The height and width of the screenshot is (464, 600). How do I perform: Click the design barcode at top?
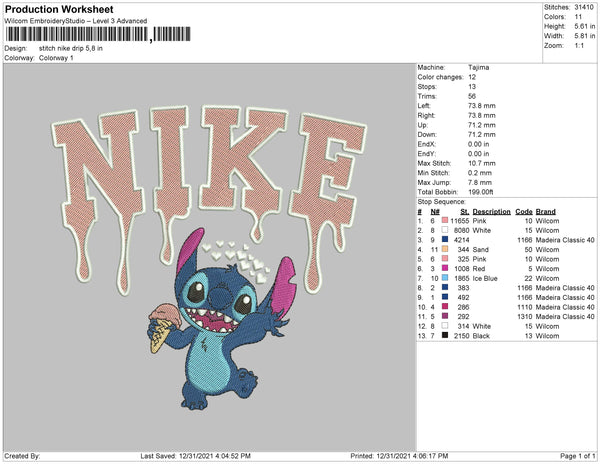pyautogui.click(x=98, y=34)
